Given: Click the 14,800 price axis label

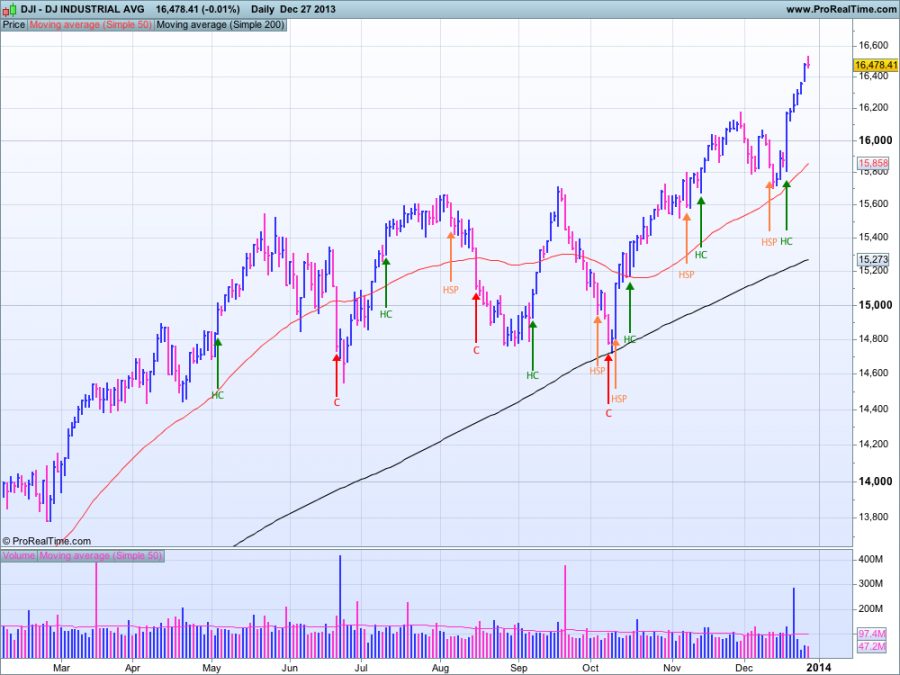Looking at the screenshot, I should pyautogui.click(x=873, y=339).
